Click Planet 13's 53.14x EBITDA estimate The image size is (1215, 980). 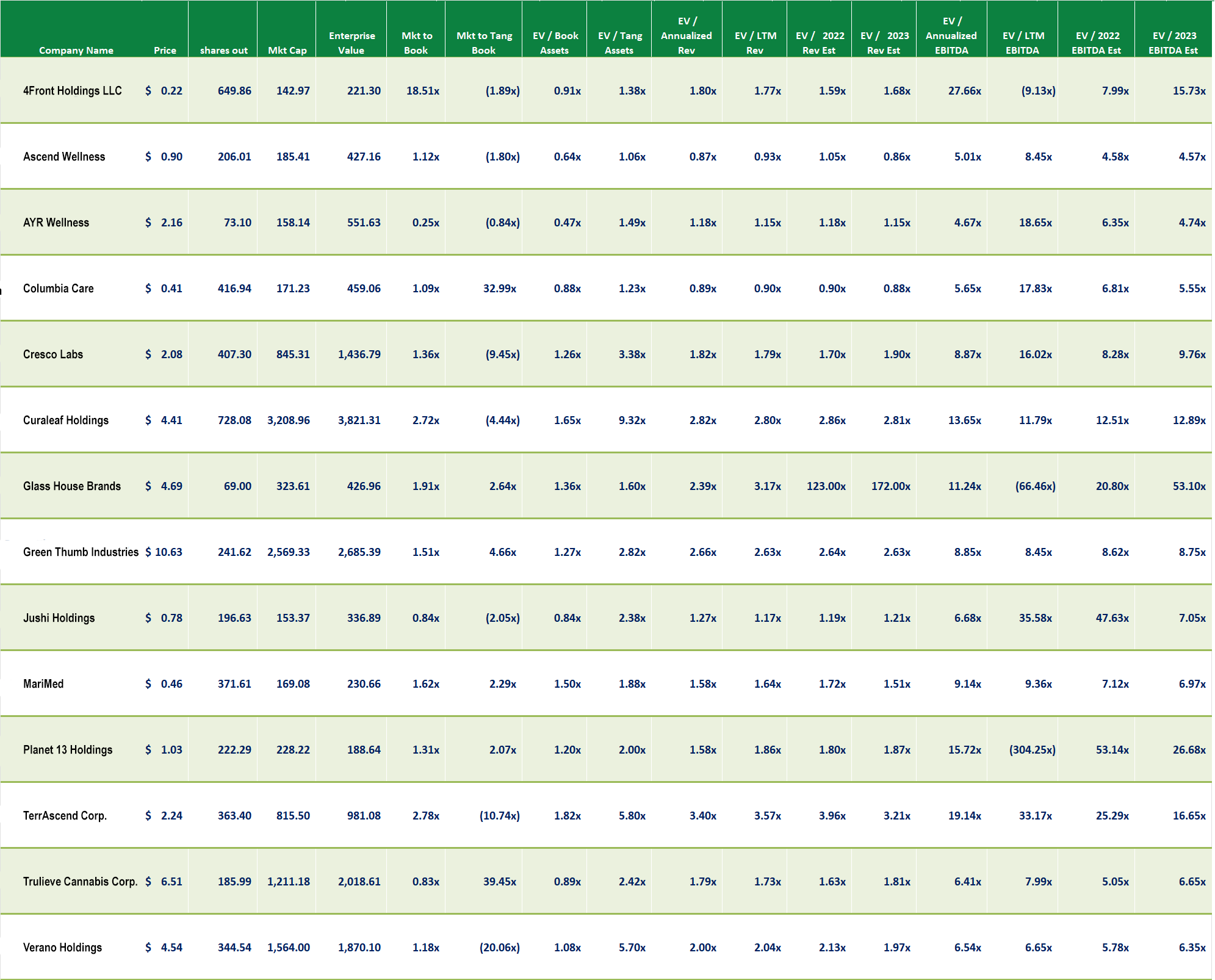pyautogui.click(x=1112, y=750)
